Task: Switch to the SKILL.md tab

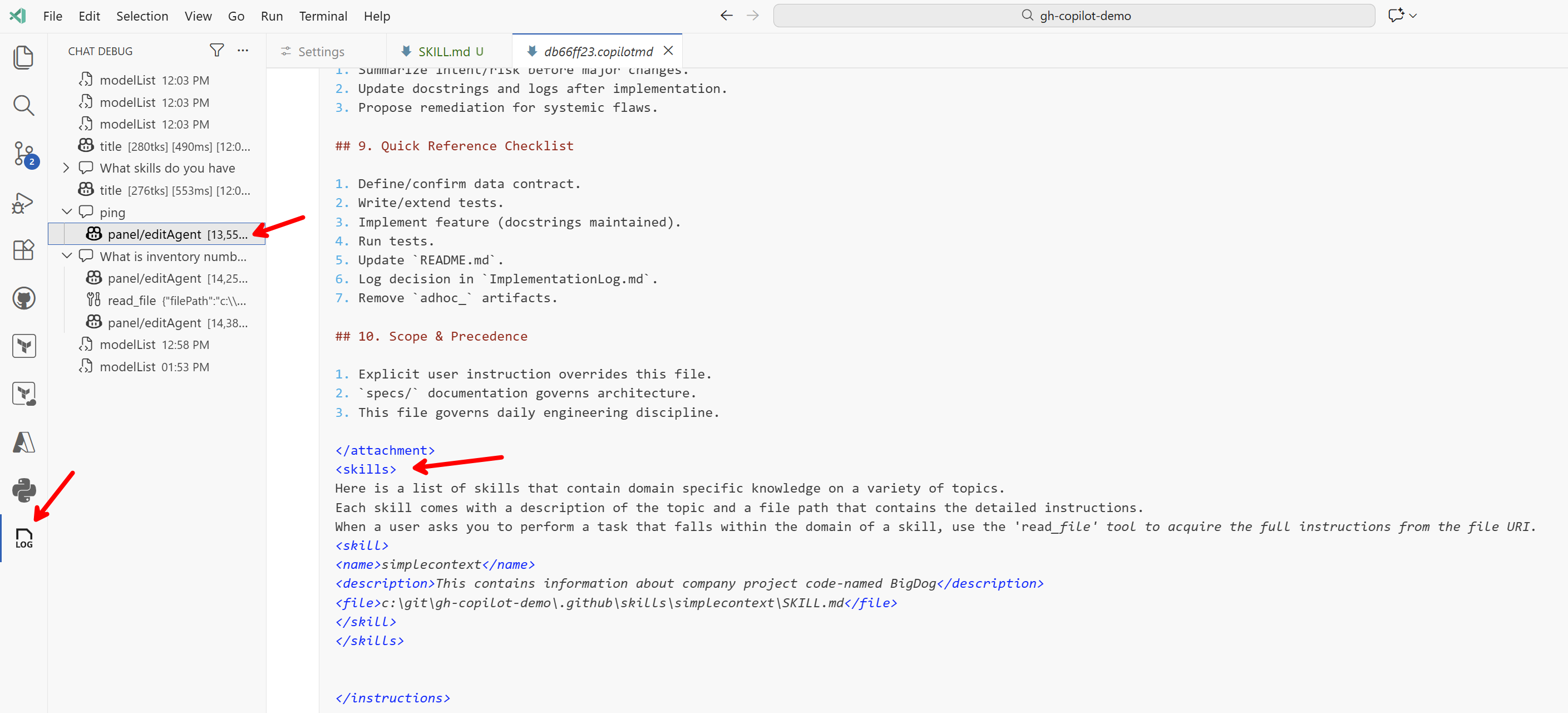Action: (x=443, y=51)
